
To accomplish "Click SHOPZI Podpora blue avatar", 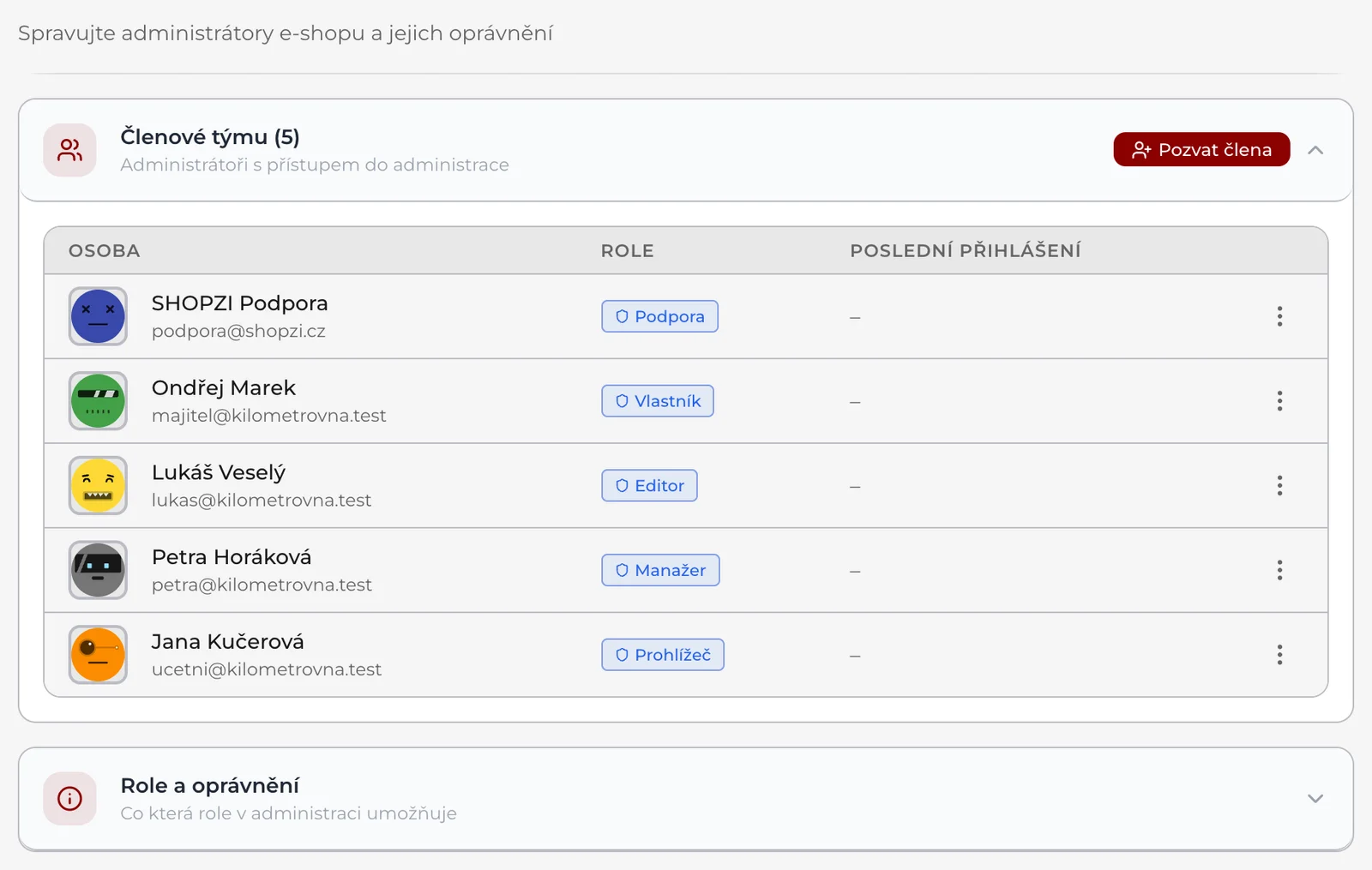I will tap(98, 316).
